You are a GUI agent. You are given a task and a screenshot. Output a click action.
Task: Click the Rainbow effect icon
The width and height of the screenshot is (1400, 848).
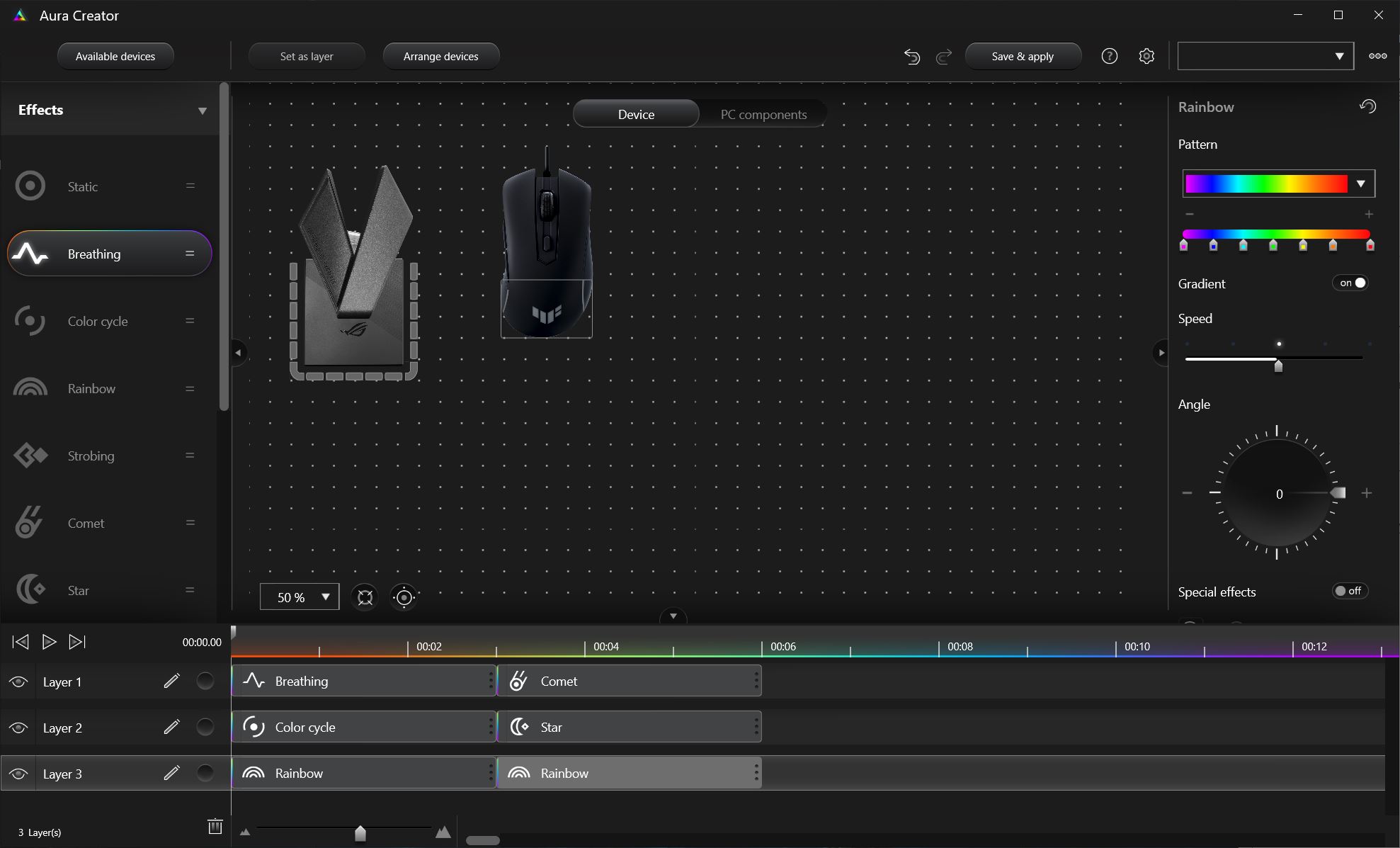click(x=29, y=388)
